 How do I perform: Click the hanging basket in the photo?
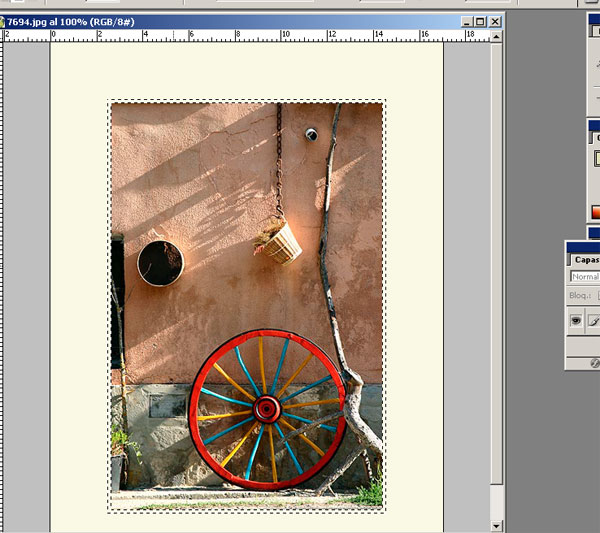pyautogui.click(x=279, y=242)
